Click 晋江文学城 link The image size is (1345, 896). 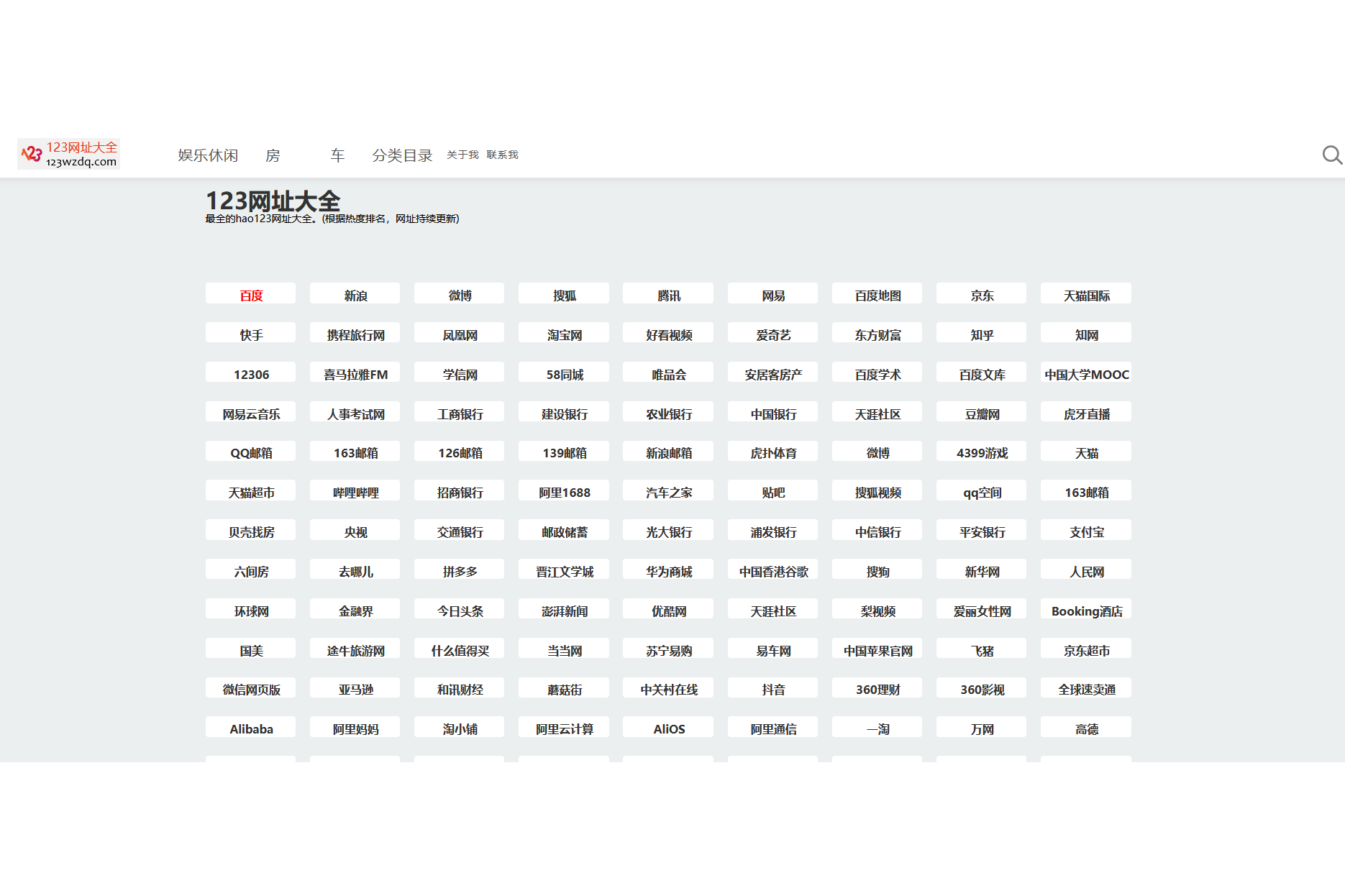[x=564, y=571]
